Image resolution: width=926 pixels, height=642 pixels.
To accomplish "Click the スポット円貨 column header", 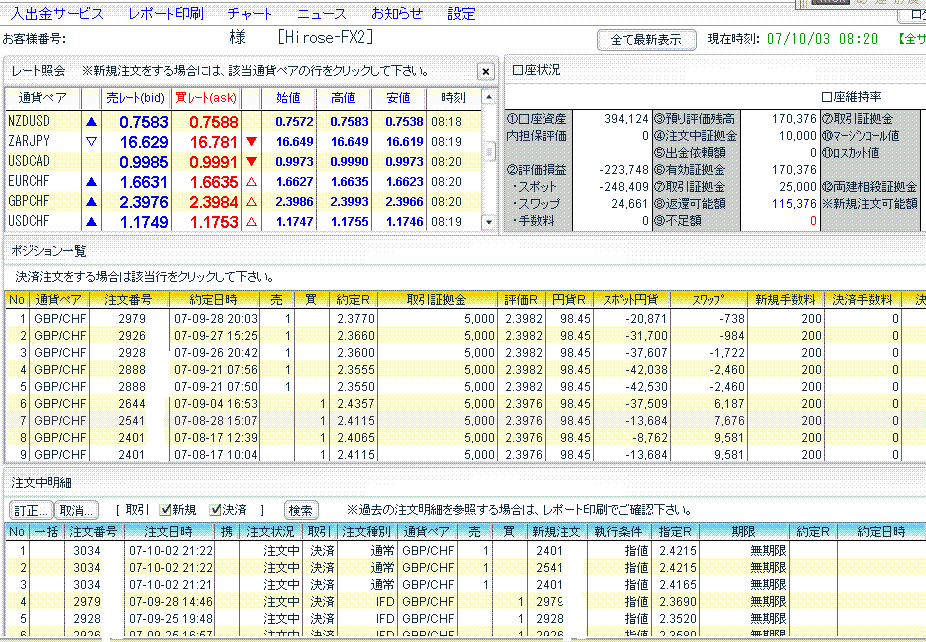I will 631,300.
